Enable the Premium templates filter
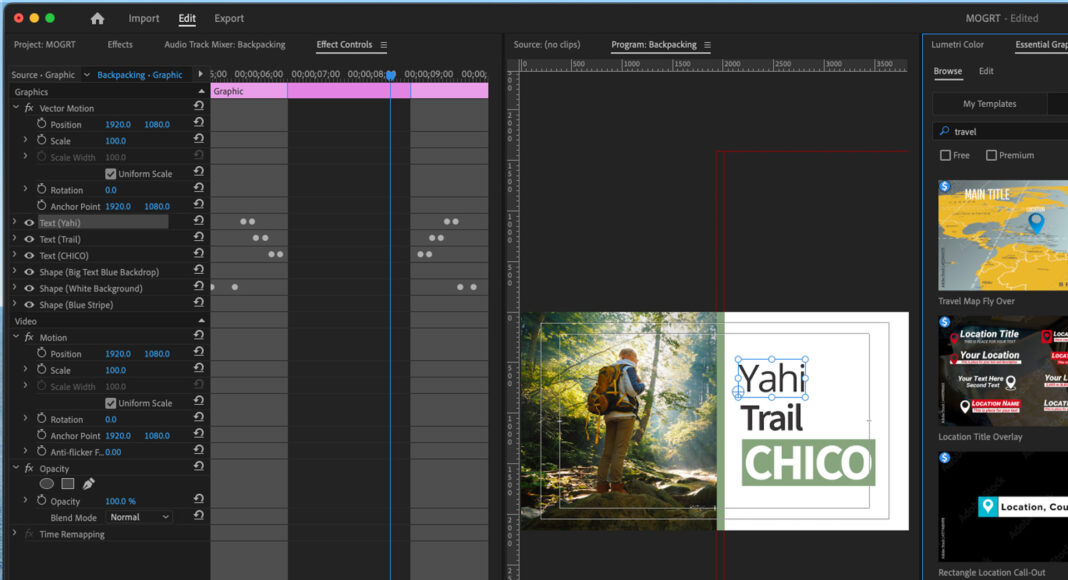The height and width of the screenshot is (580, 1068). click(x=993, y=155)
